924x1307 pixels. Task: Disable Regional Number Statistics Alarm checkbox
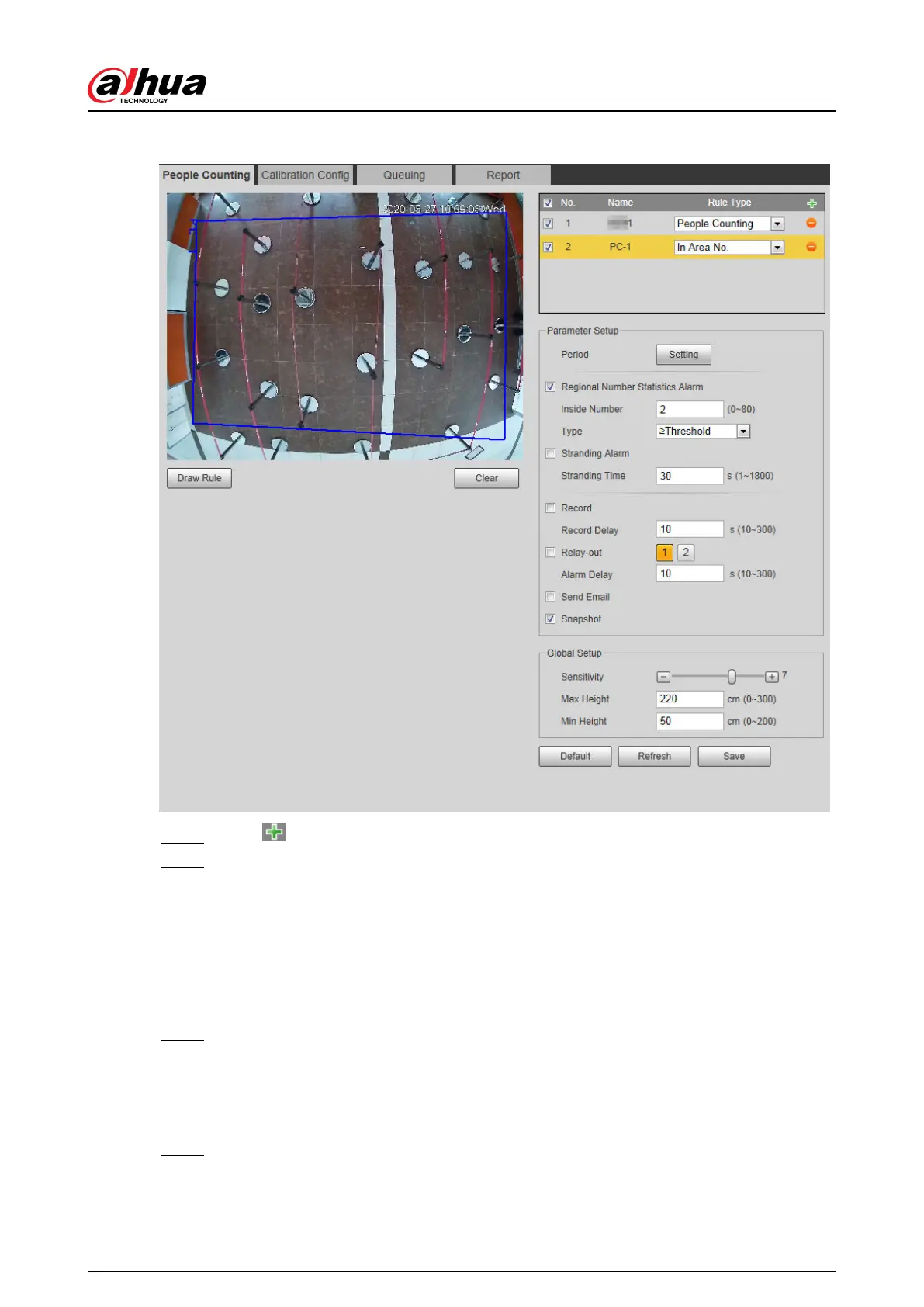551,387
